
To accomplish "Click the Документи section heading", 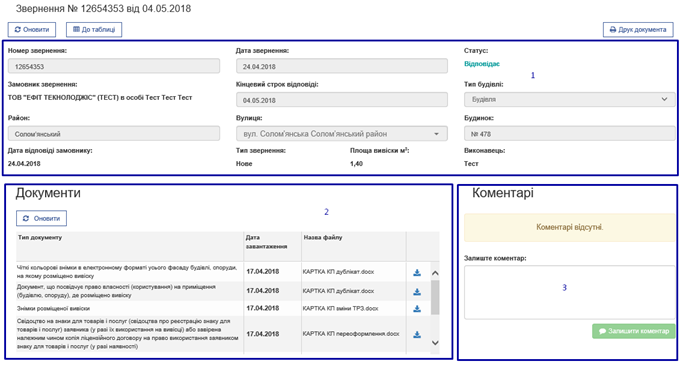I will point(48,193).
